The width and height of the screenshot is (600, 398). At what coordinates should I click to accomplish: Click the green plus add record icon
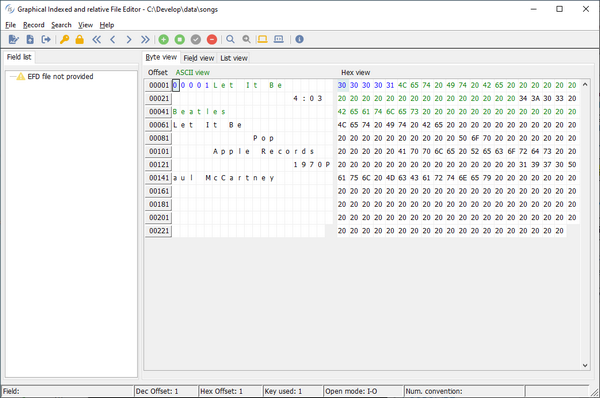[x=163, y=39]
